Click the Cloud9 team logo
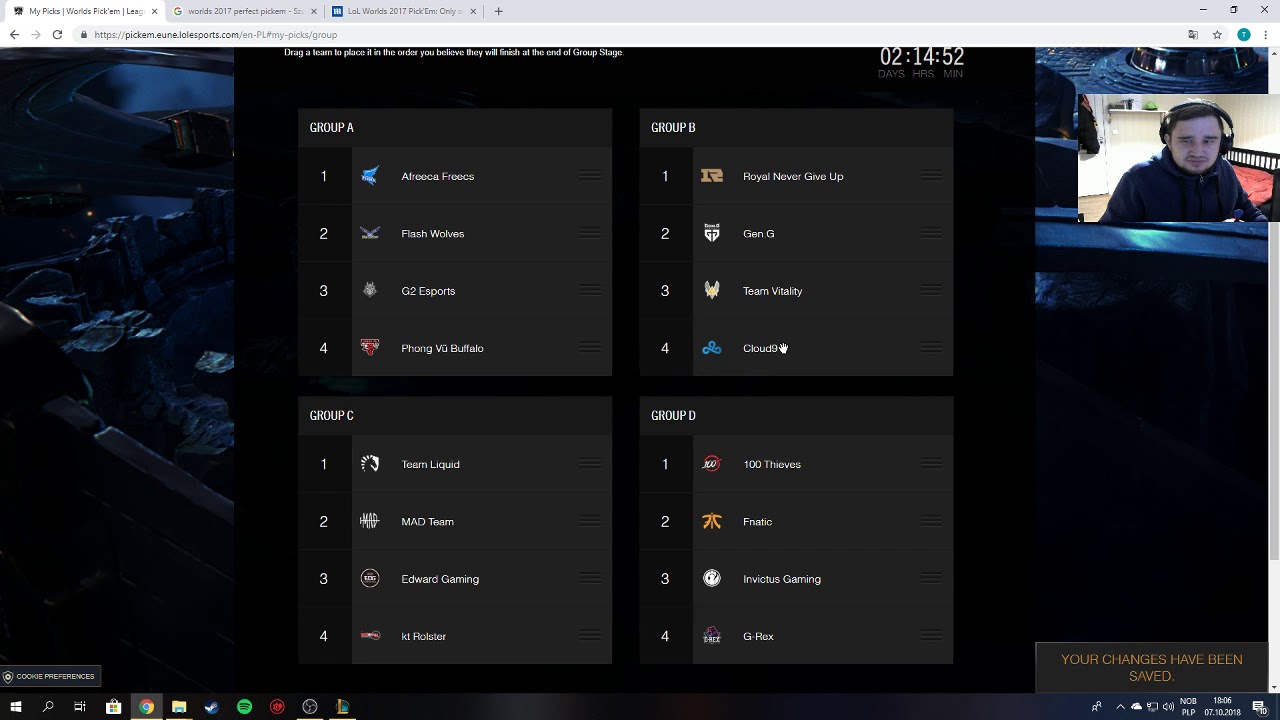Image resolution: width=1280 pixels, height=720 pixels. click(x=712, y=348)
